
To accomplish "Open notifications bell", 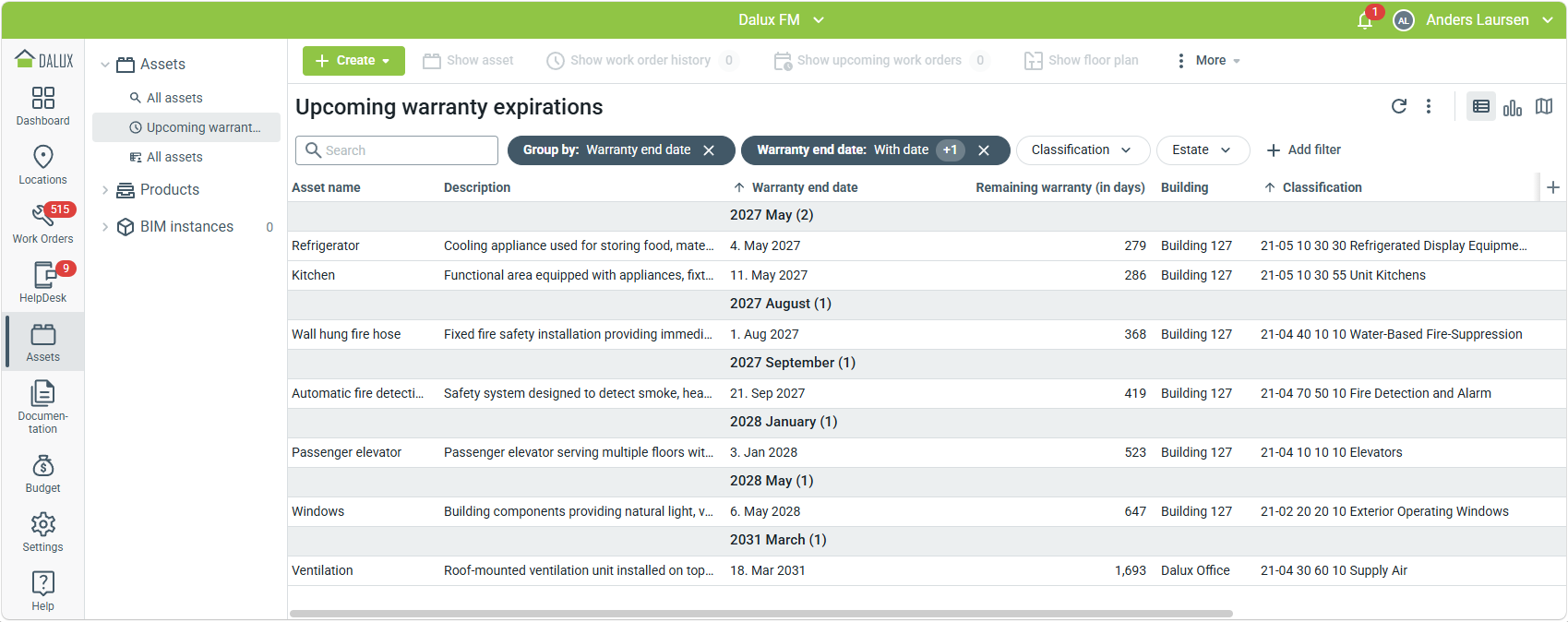I will point(1365,20).
